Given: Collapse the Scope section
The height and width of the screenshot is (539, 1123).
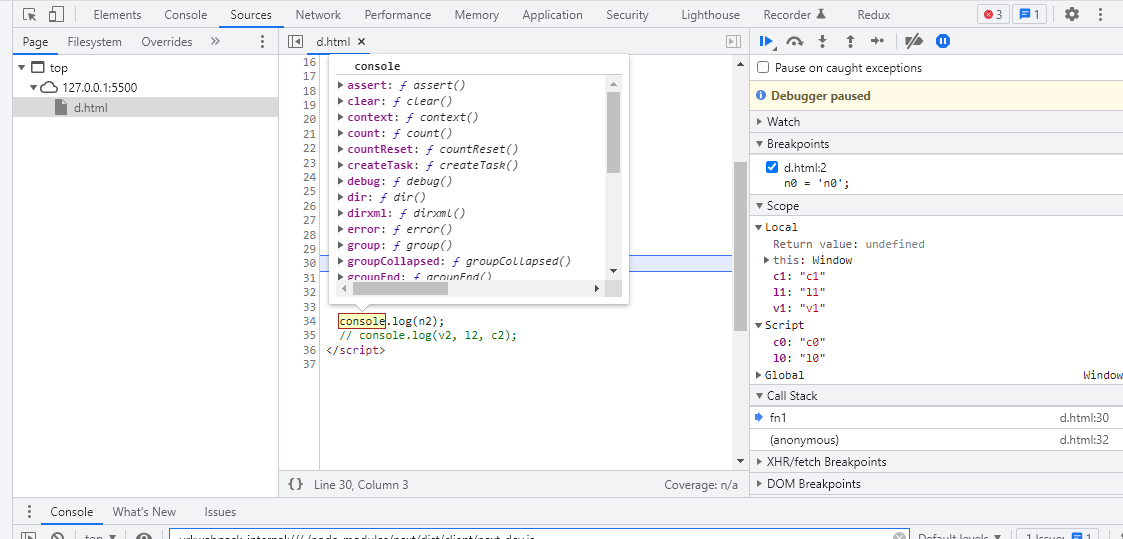Looking at the screenshot, I should point(760,206).
